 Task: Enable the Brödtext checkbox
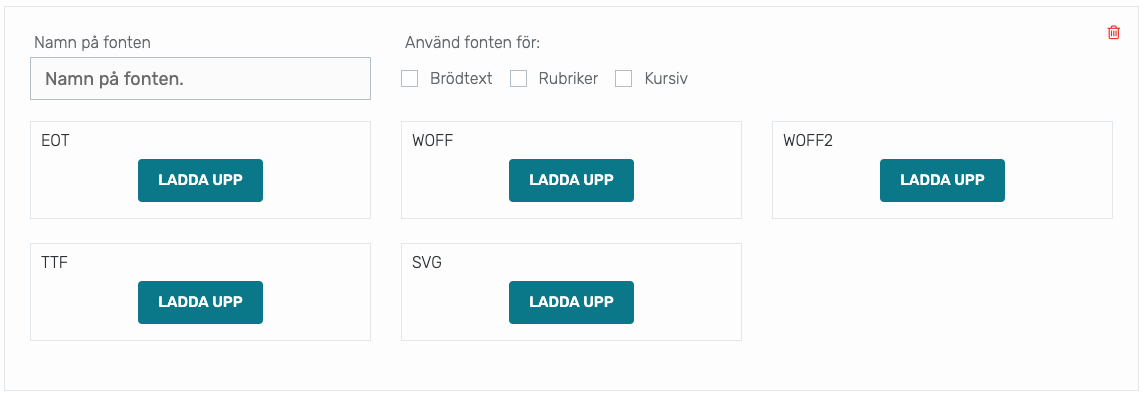pos(409,78)
